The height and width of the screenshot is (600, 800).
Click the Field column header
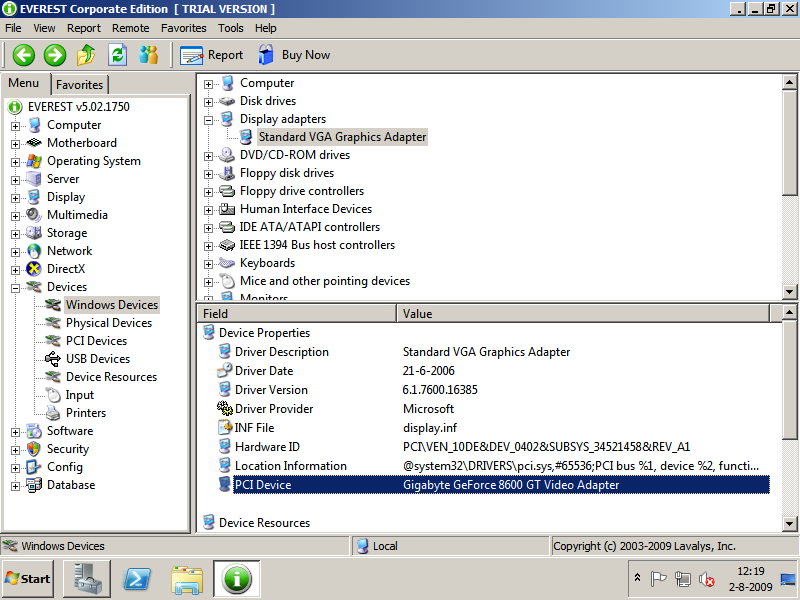click(x=297, y=314)
